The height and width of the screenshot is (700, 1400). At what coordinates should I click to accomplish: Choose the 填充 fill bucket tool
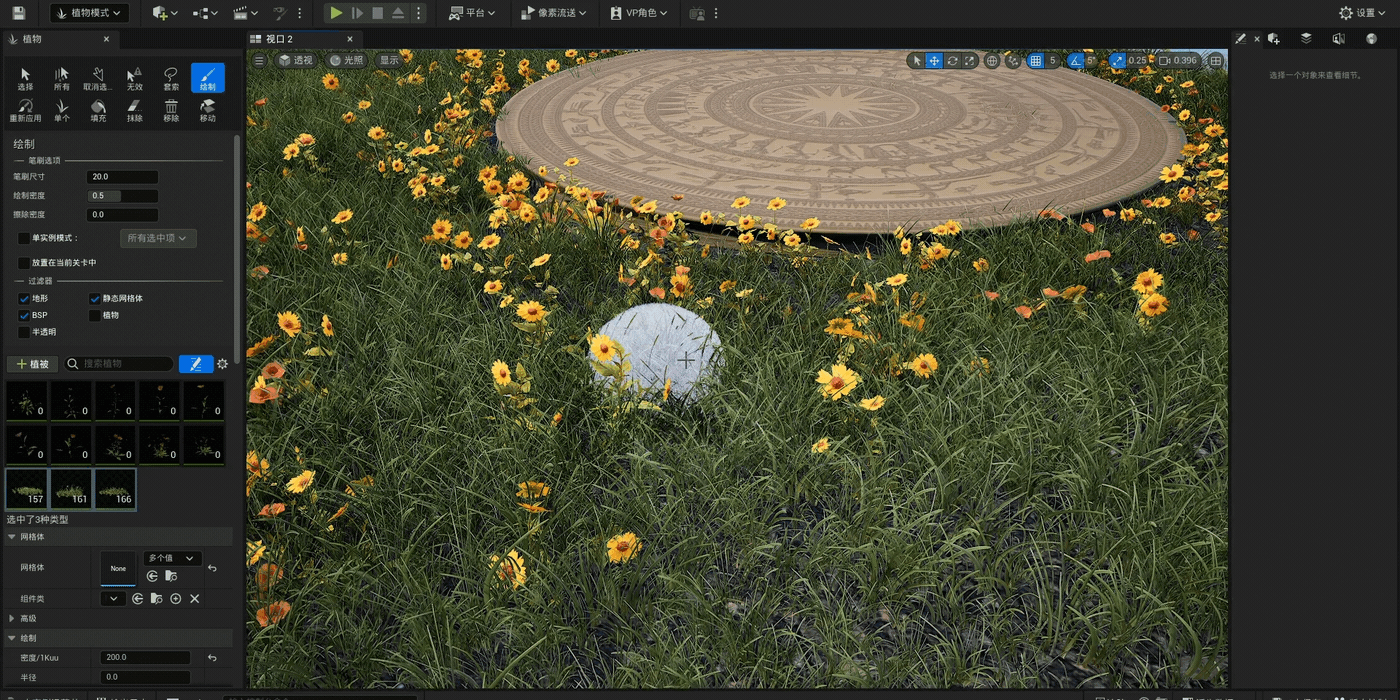pos(98,110)
